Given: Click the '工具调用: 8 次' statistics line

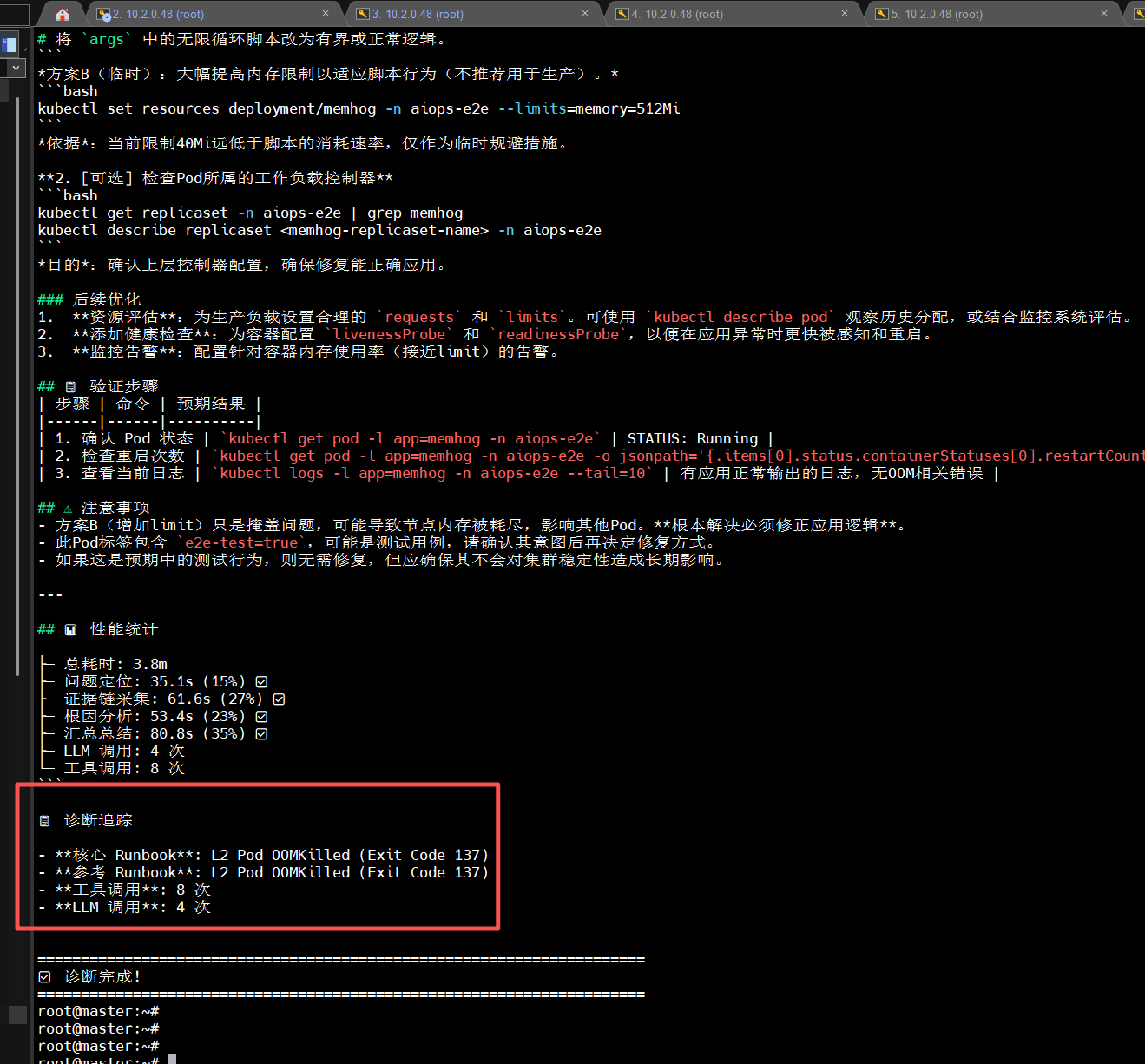Looking at the screenshot, I should (x=124, y=768).
